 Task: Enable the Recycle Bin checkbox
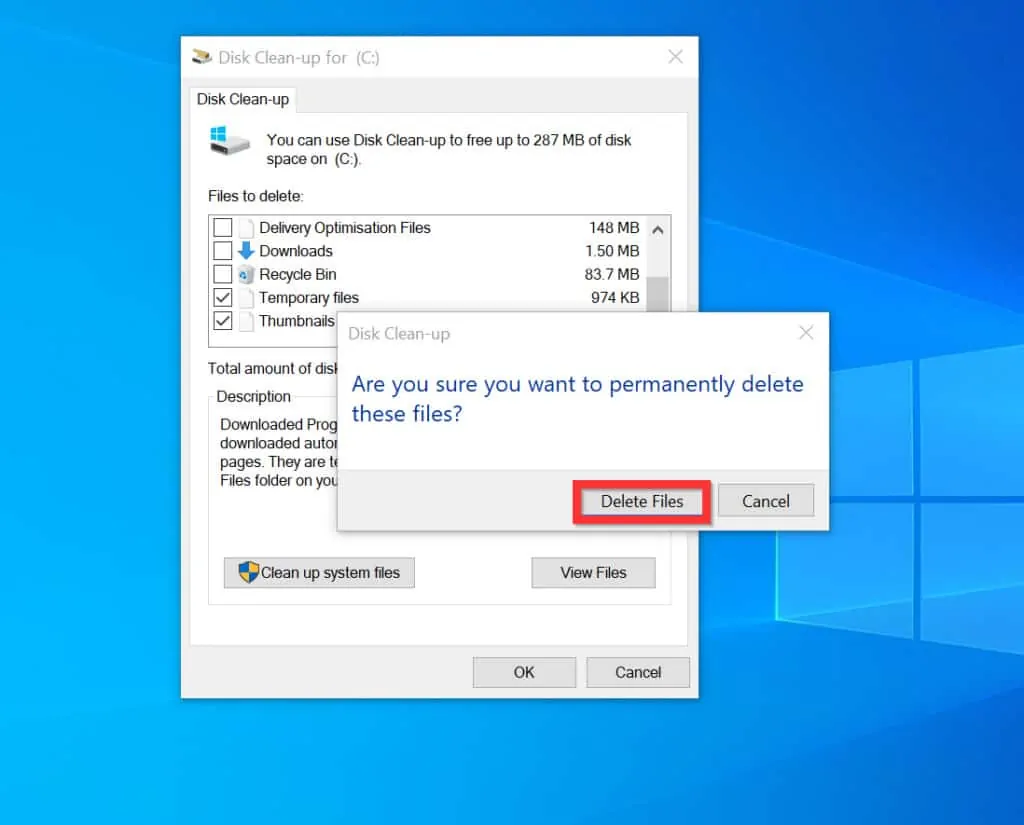[x=223, y=274]
